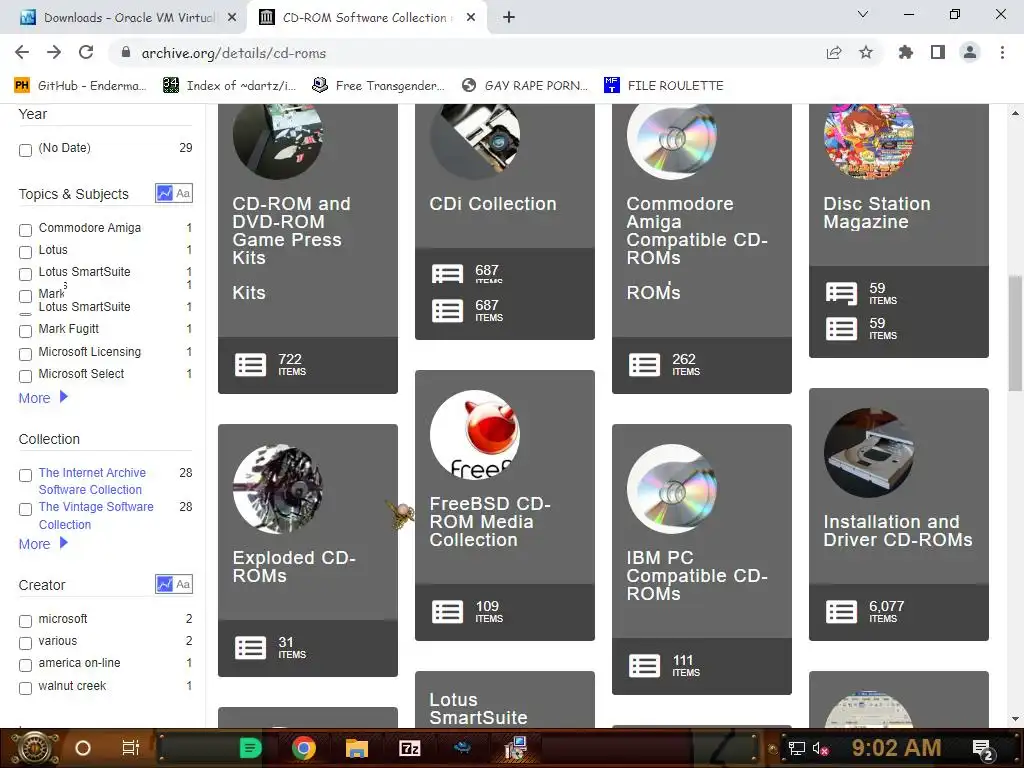1024x768 pixels.
Task: Toggle the browser side panel icon
Action: tap(937, 52)
